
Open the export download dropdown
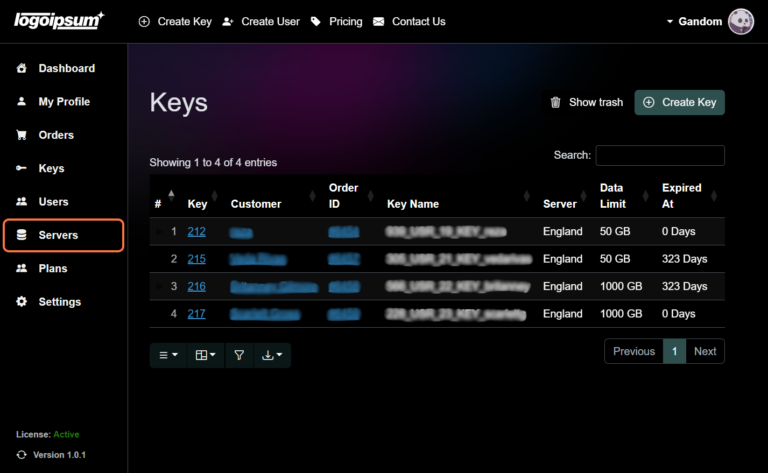pos(271,354)
